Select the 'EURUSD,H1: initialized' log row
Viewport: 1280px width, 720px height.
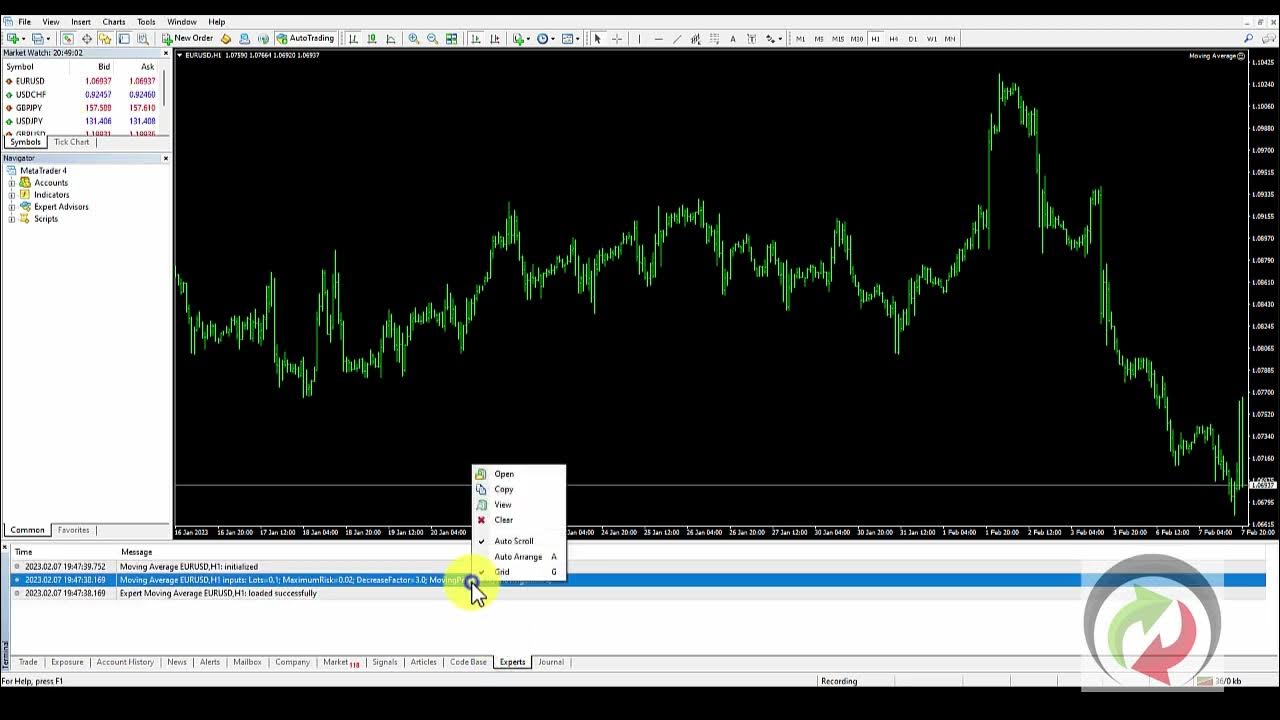pos(638,567)
